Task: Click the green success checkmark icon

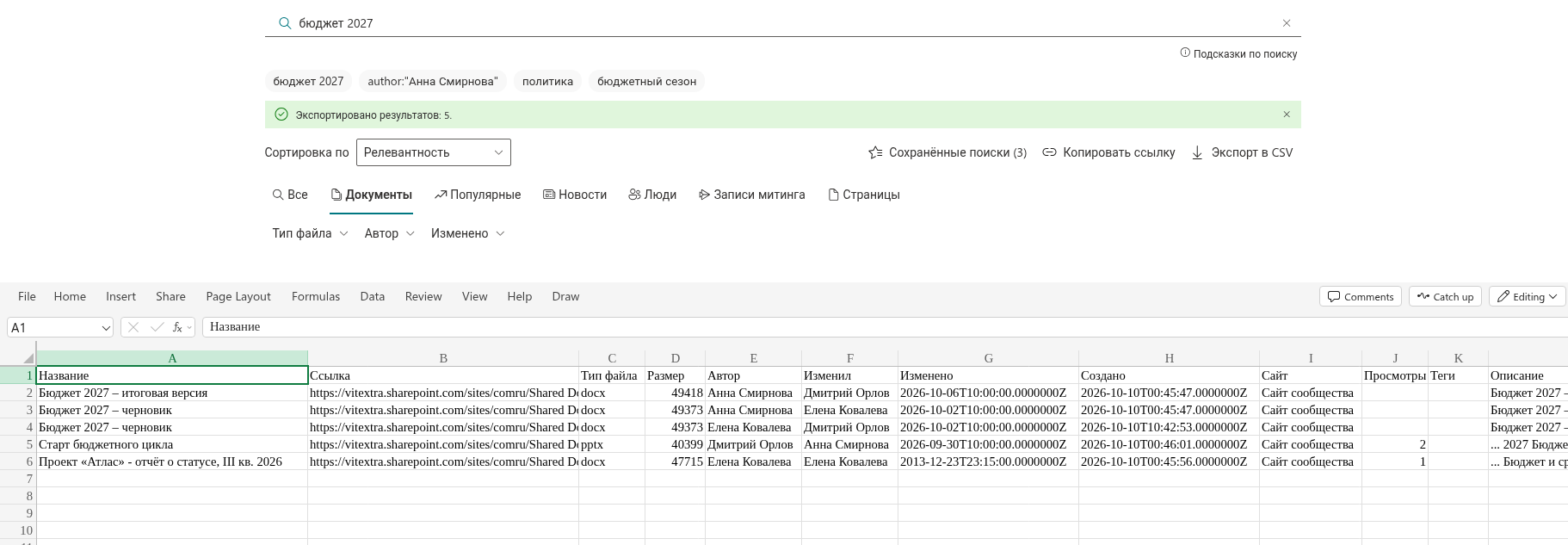Action: coord(281,115)
